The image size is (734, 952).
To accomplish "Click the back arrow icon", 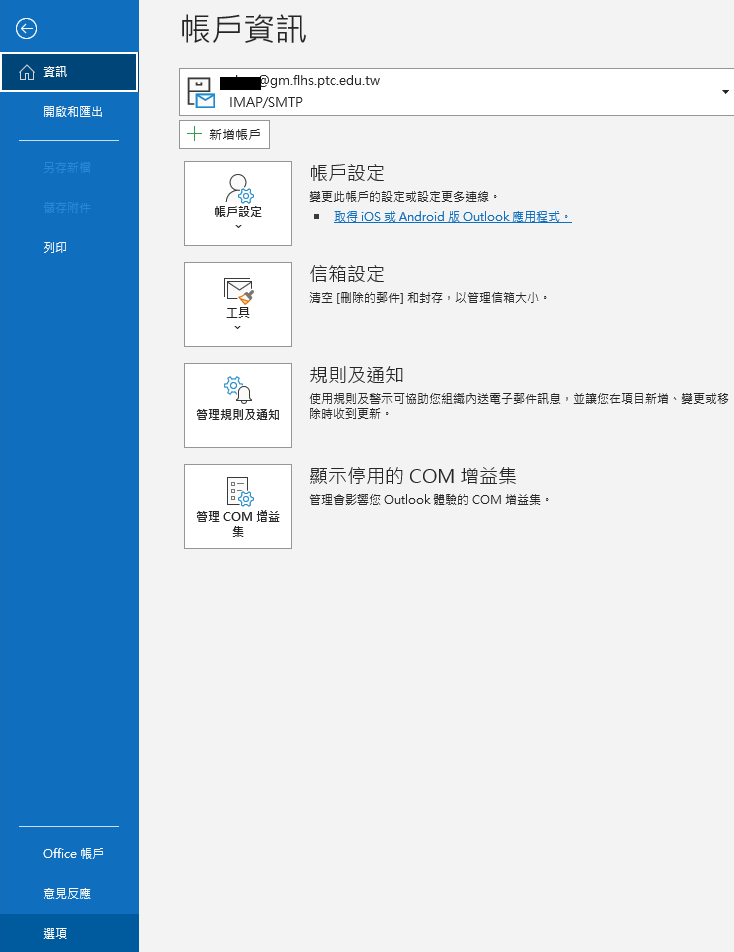I will 27,29.
